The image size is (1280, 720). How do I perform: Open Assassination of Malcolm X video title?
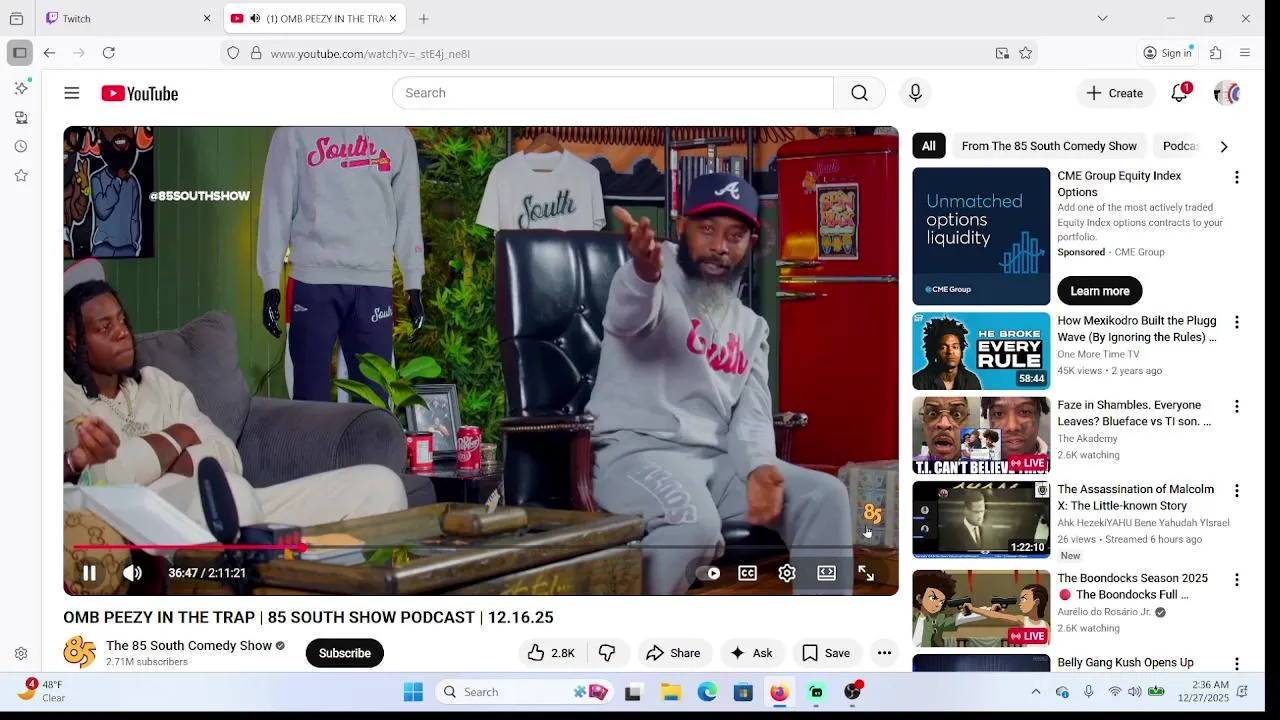[1136, 497]
